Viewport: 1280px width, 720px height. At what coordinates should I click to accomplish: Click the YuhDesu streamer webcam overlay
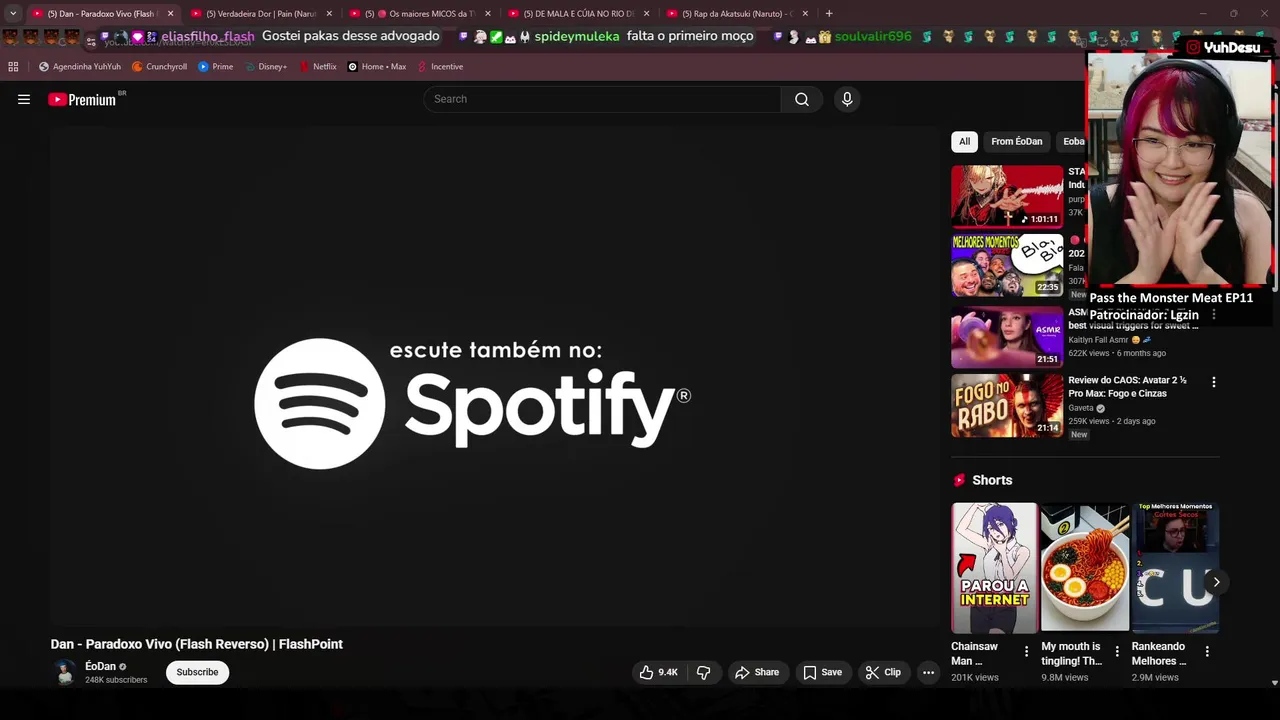[1180, 170]
